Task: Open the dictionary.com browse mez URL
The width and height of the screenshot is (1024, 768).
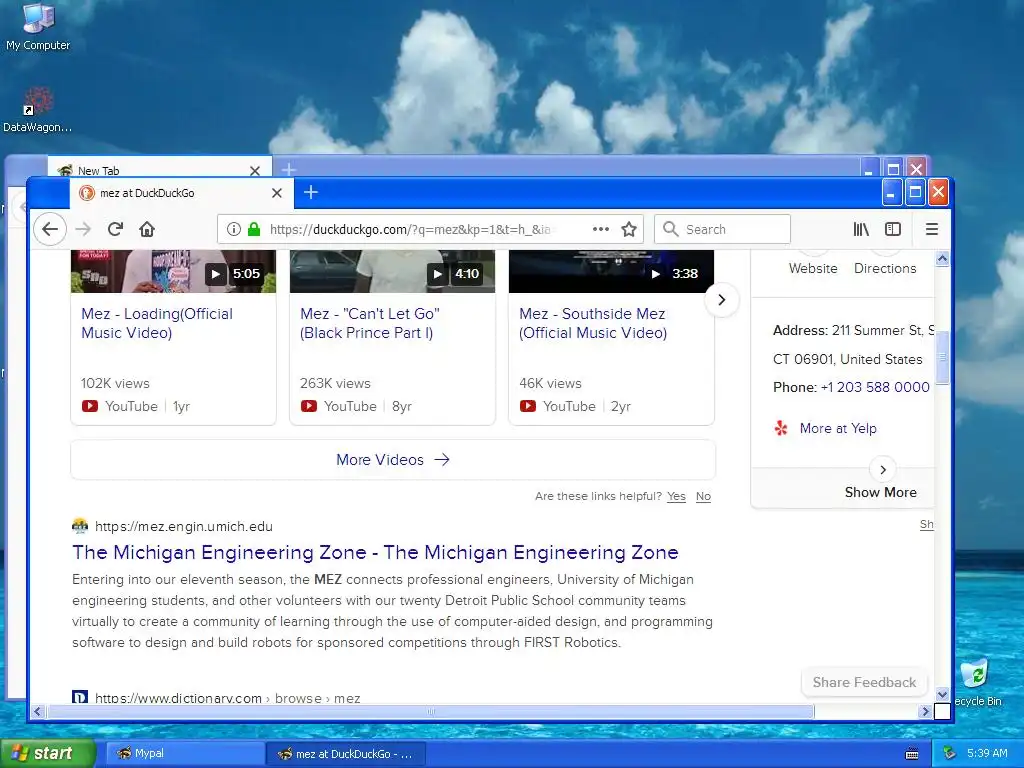Action: point(227,698)
